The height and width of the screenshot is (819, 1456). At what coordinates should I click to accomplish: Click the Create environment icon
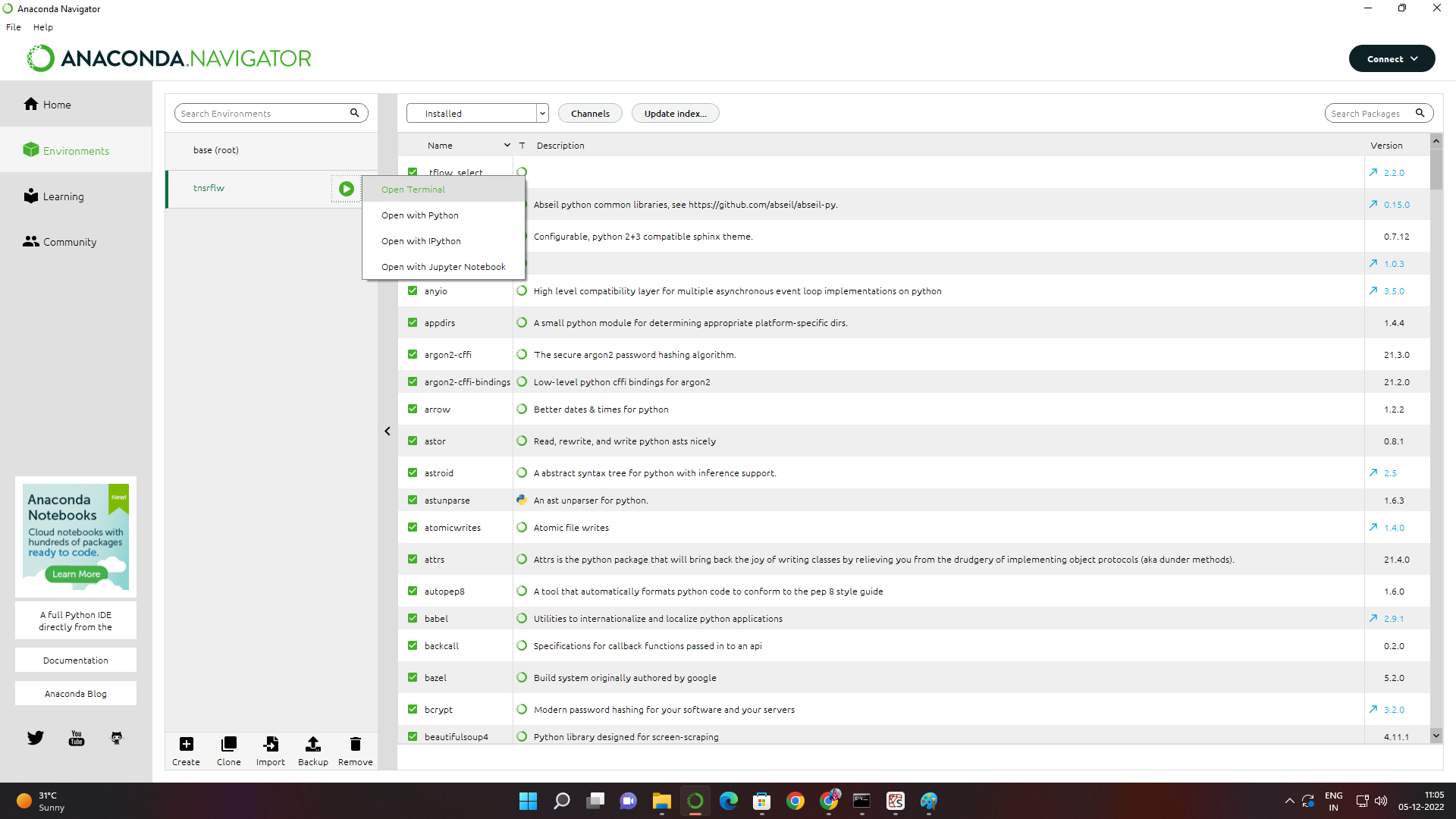tap(186, 744)
